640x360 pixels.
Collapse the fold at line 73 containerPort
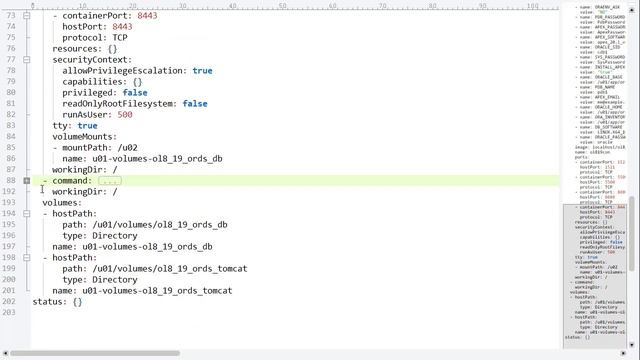(x=27, y=16)
